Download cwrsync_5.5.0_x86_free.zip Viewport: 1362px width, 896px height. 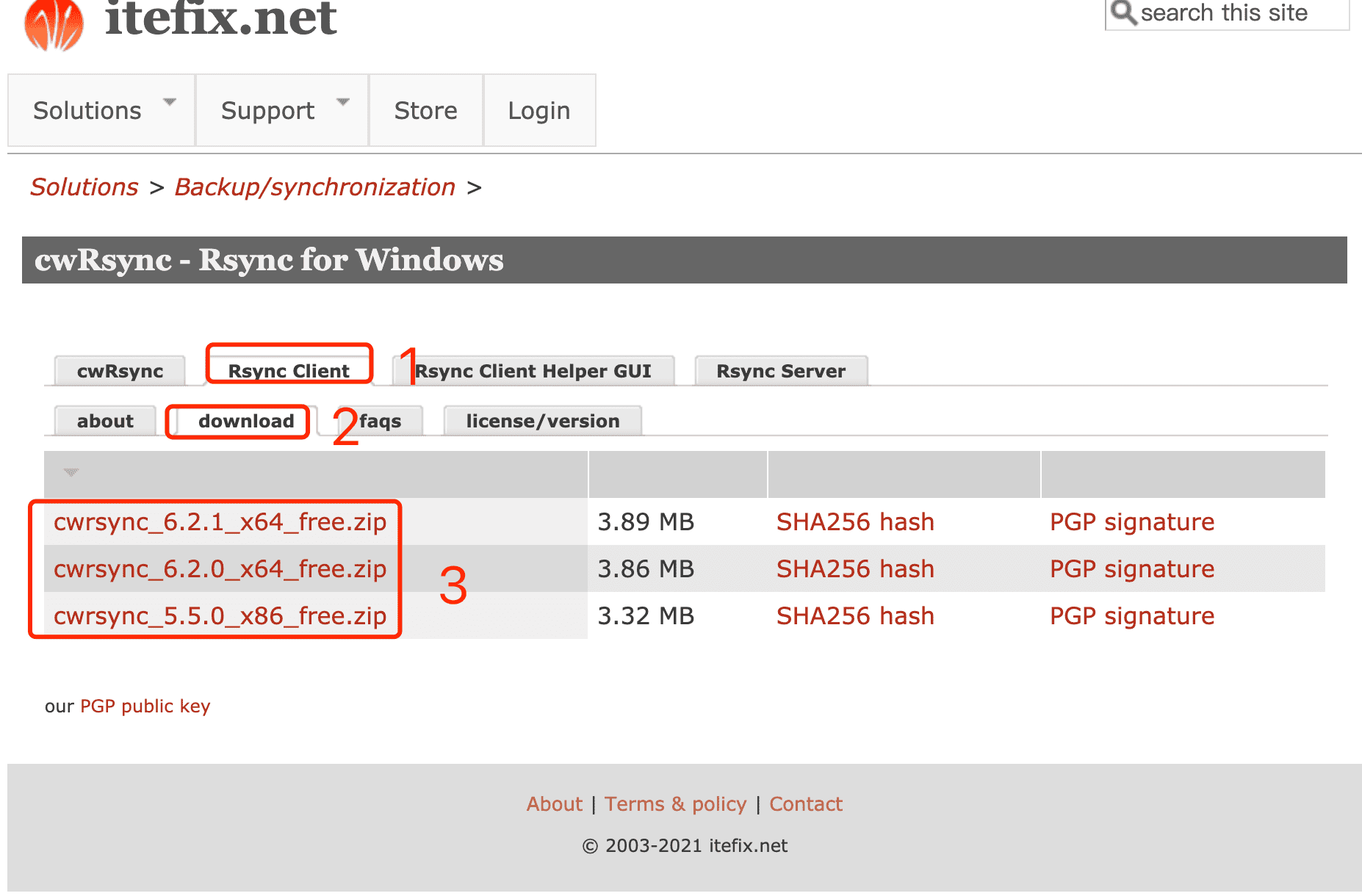point(220,616)
